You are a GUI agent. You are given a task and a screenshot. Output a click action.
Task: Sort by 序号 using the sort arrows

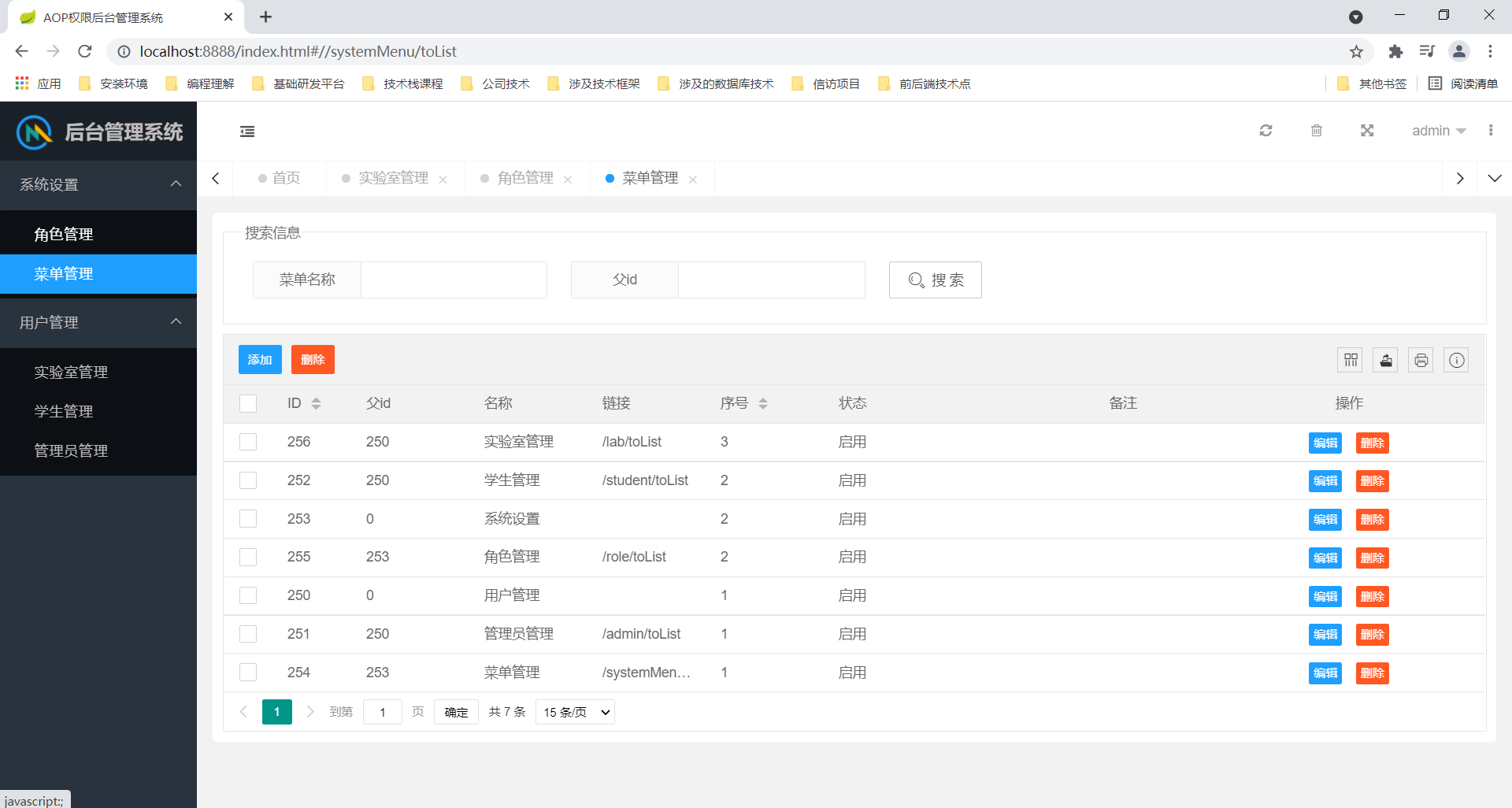pos(762,403)
